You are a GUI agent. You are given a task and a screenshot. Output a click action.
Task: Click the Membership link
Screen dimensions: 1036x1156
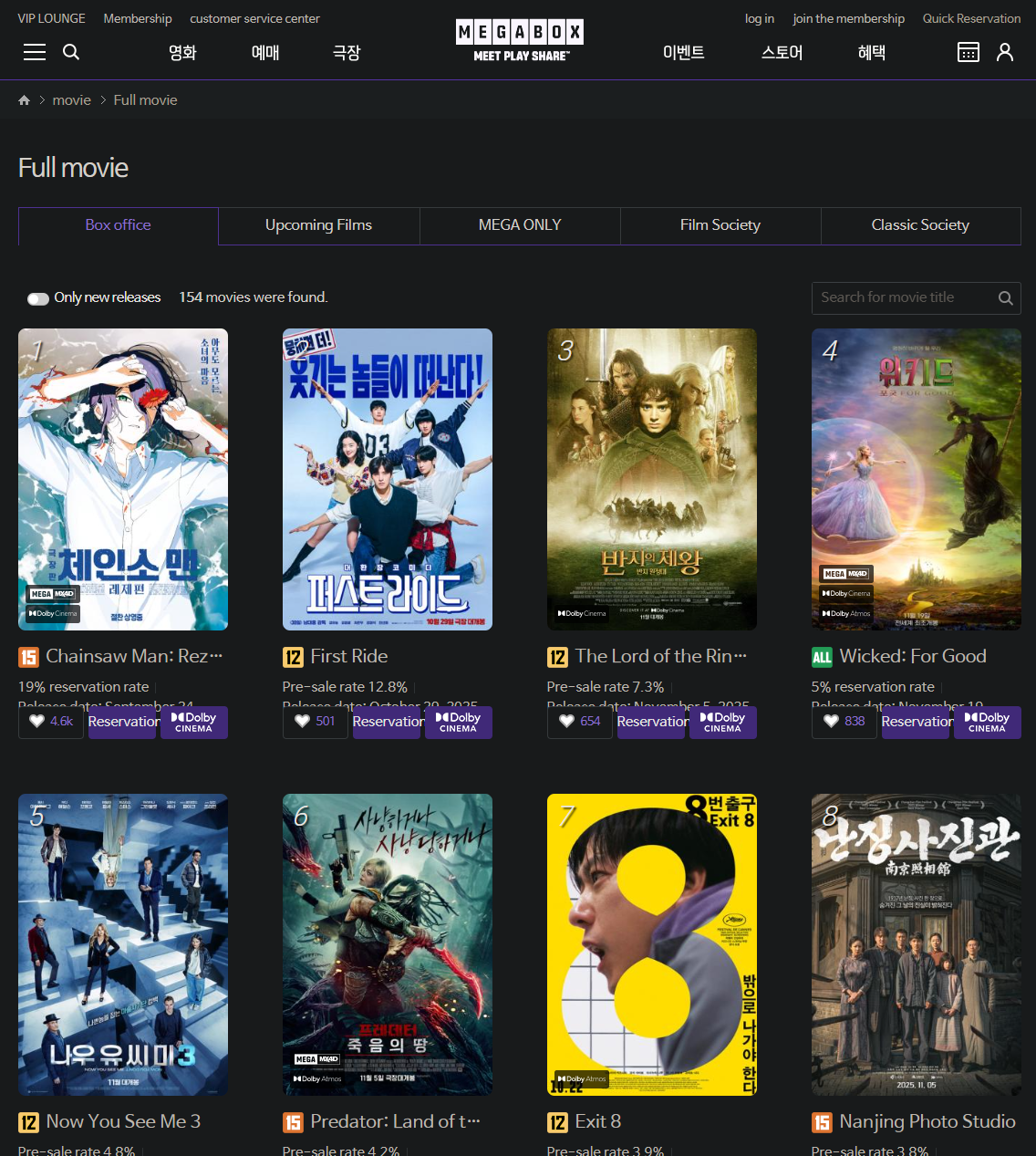tap(138, 18)
